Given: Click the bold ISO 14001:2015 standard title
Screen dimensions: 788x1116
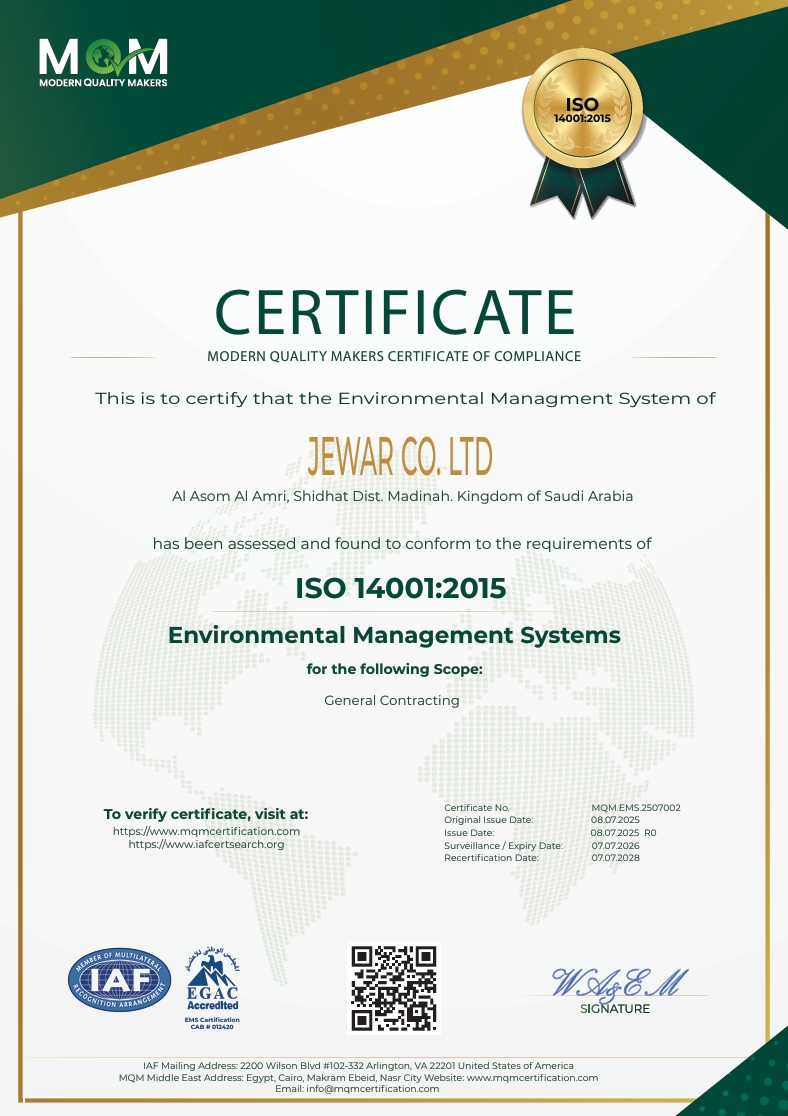Looking at the screenshot, I should pyautogui.click(x=401, y=588).
